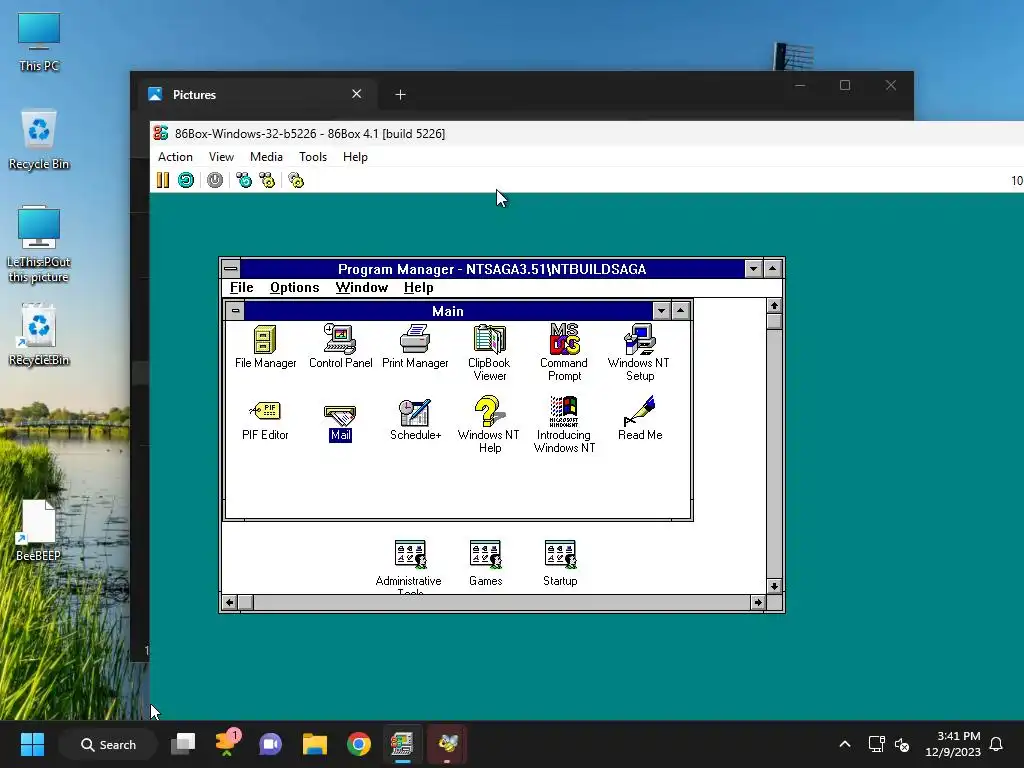Open Windows NT Setup

point(639,353)
